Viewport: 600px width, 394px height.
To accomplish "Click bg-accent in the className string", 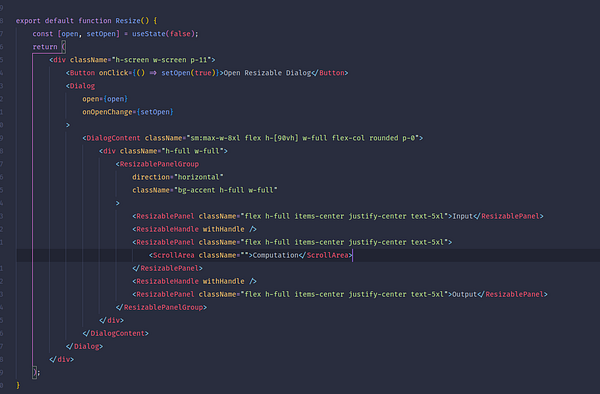I will coord(196,190).
